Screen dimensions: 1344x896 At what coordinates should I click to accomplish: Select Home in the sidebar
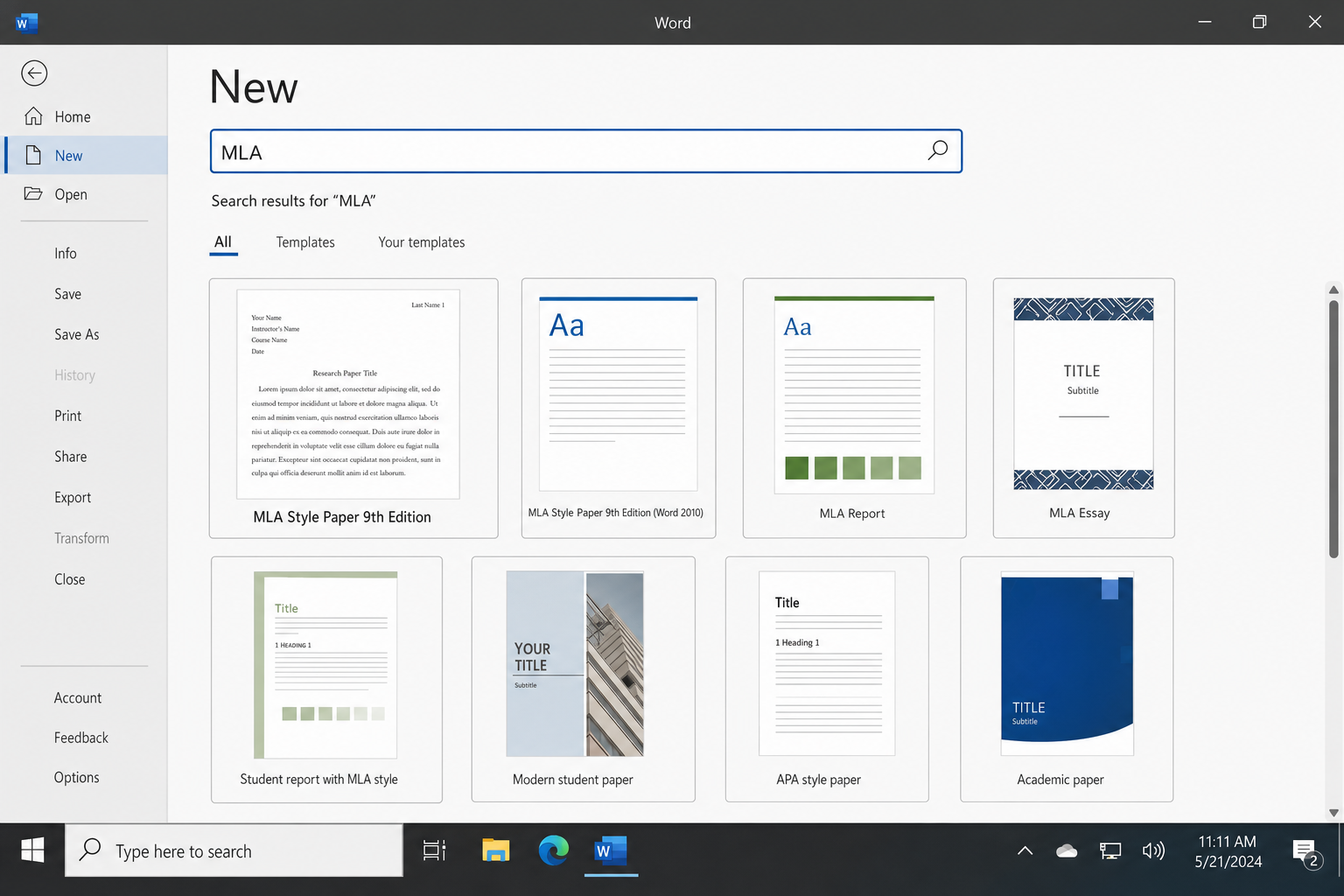tap(85, 116)
